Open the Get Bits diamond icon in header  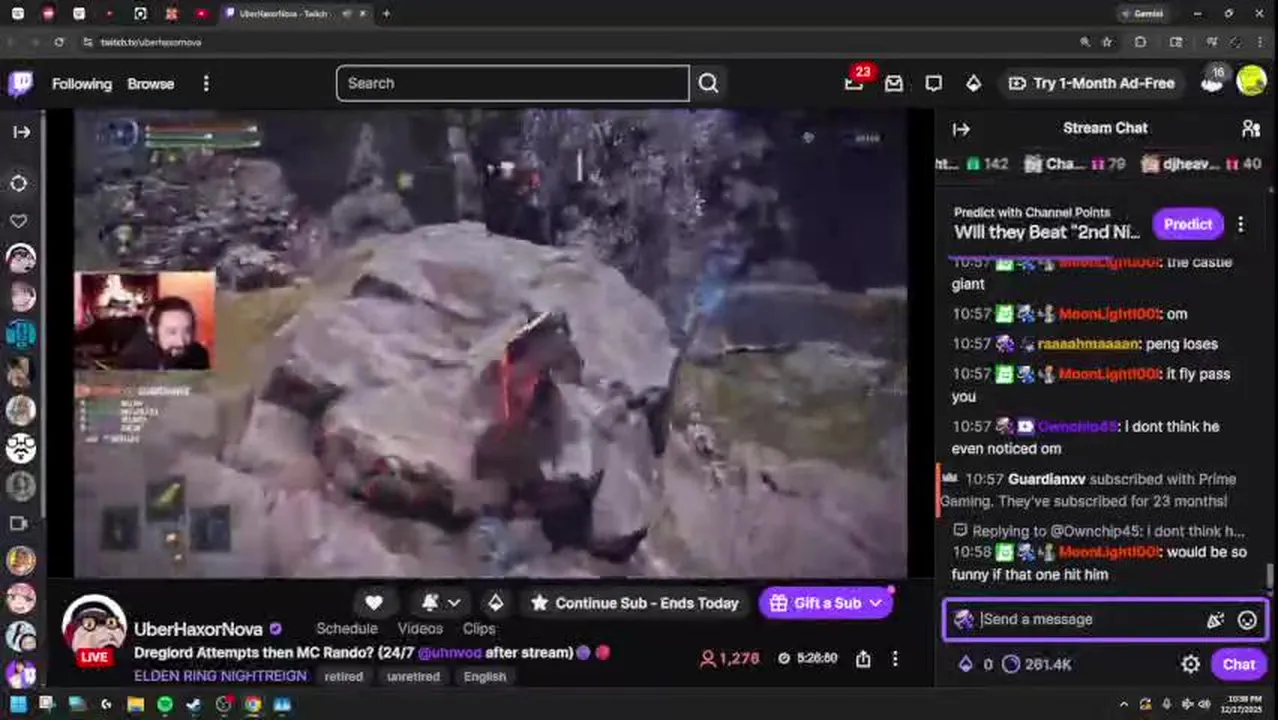point(973,84)
